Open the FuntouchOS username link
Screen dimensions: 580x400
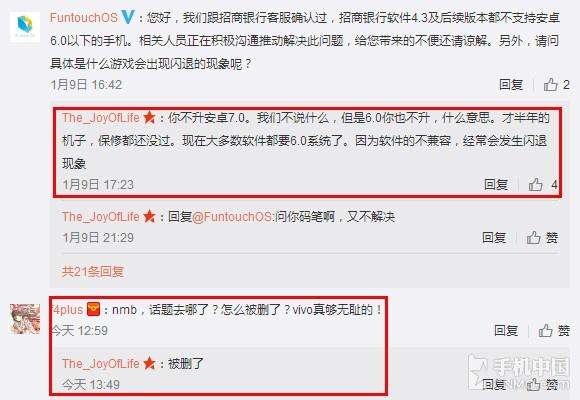click(x=84, y=17)
